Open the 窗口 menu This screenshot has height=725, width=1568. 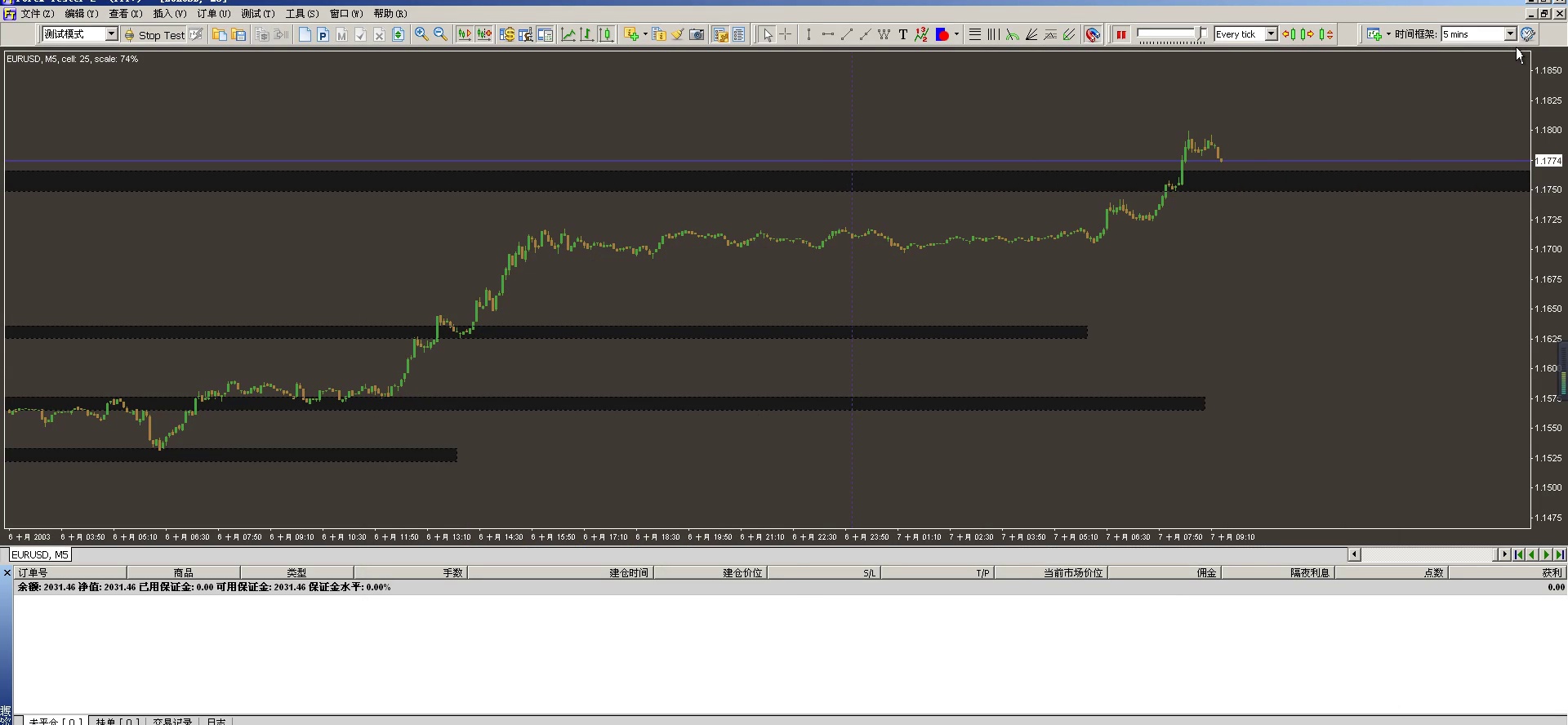point(345,13)
